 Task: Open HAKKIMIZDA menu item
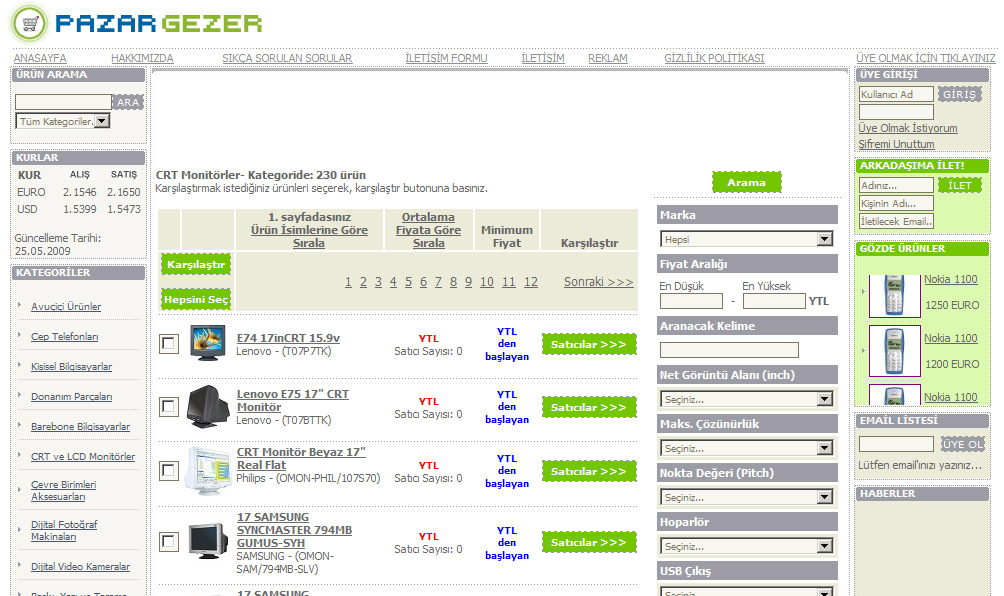click(142, 58)
